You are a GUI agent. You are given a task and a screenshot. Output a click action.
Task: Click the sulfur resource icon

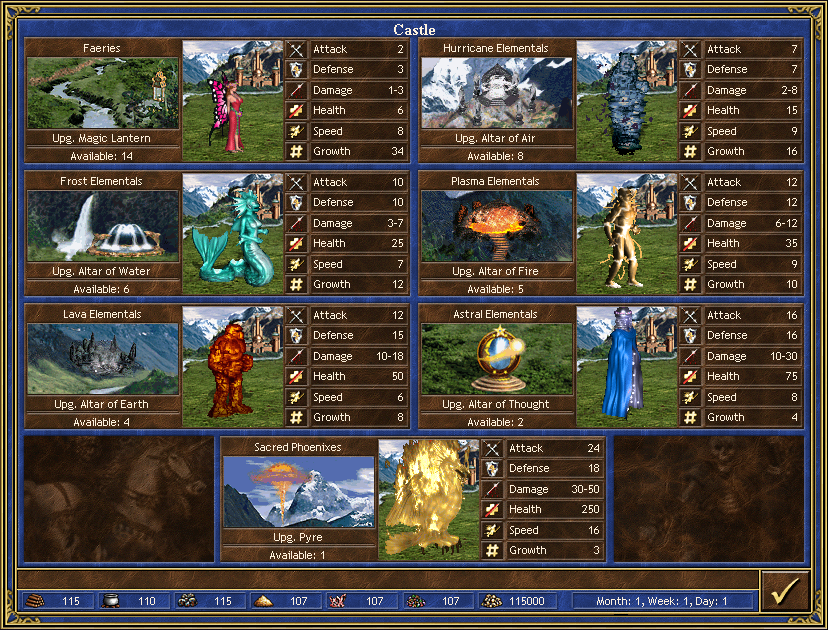pos(262,601)
